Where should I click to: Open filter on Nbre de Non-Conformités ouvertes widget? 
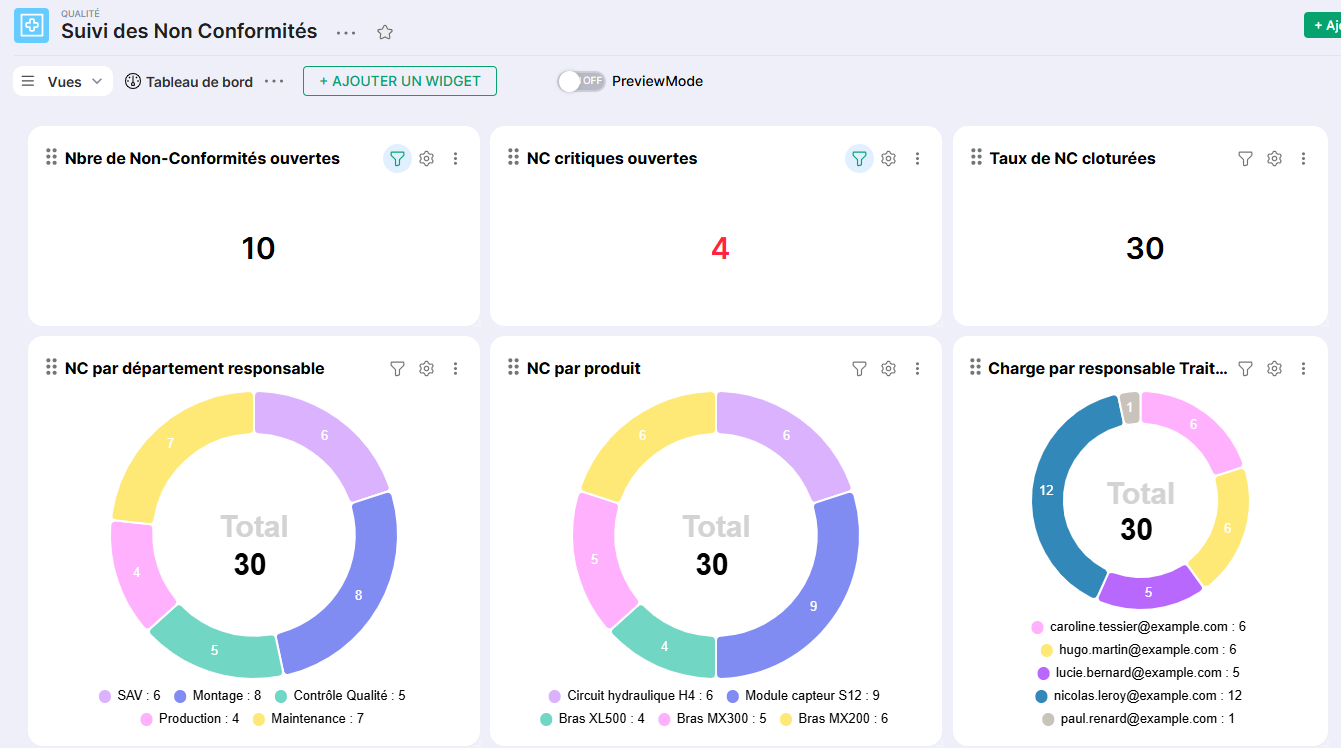[x=397, y=158]
